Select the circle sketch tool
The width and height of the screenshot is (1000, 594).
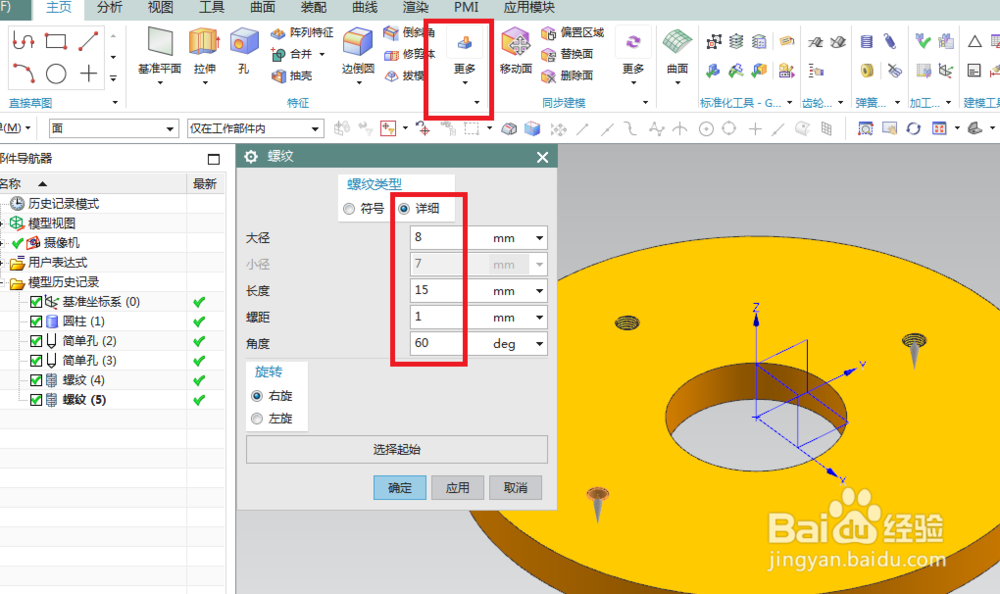pos(56,74)
